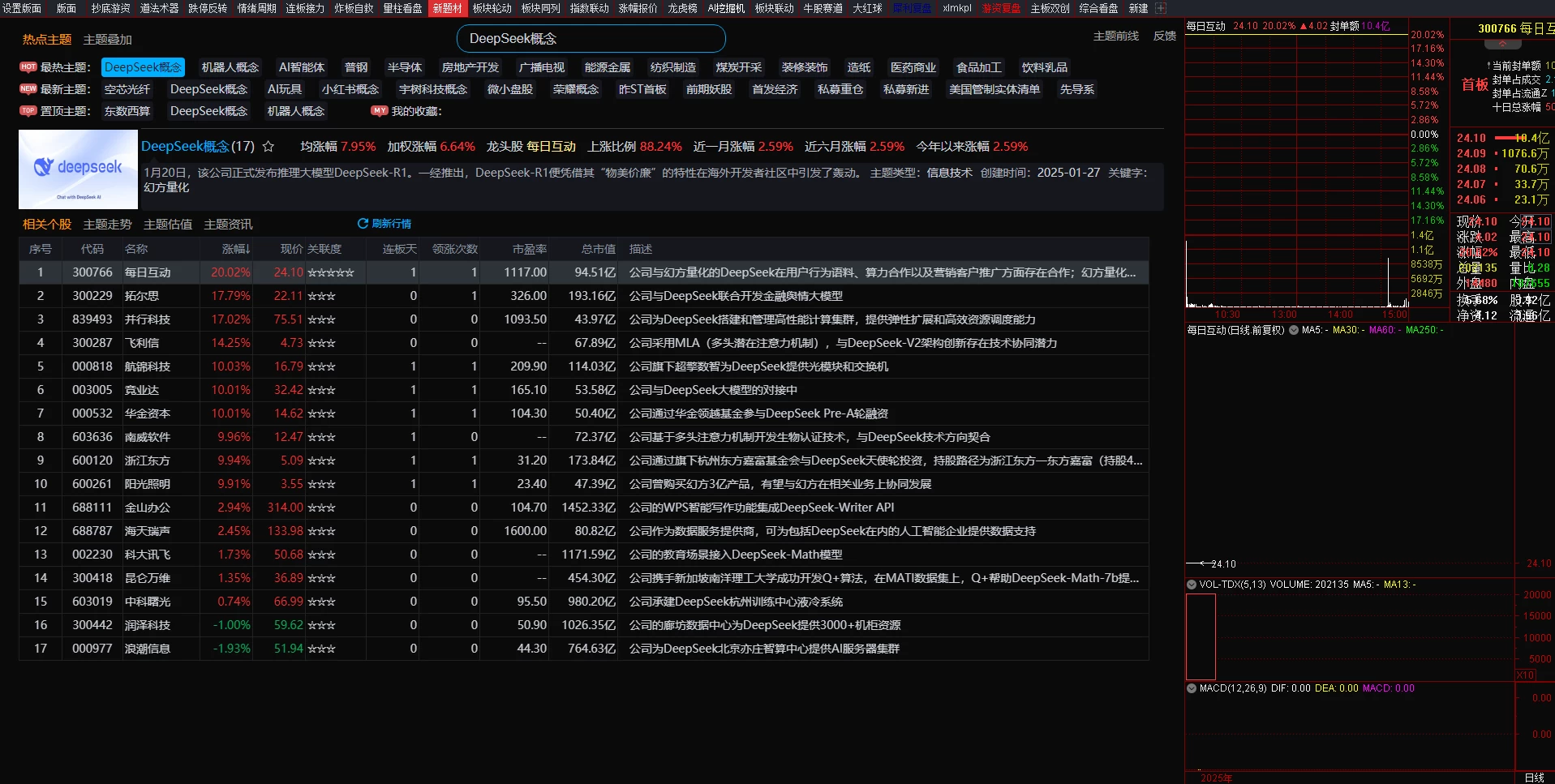Switch to the 主题叠加 tab
This screenshot has width=1555, height=784.
click(x=108, y=40)
